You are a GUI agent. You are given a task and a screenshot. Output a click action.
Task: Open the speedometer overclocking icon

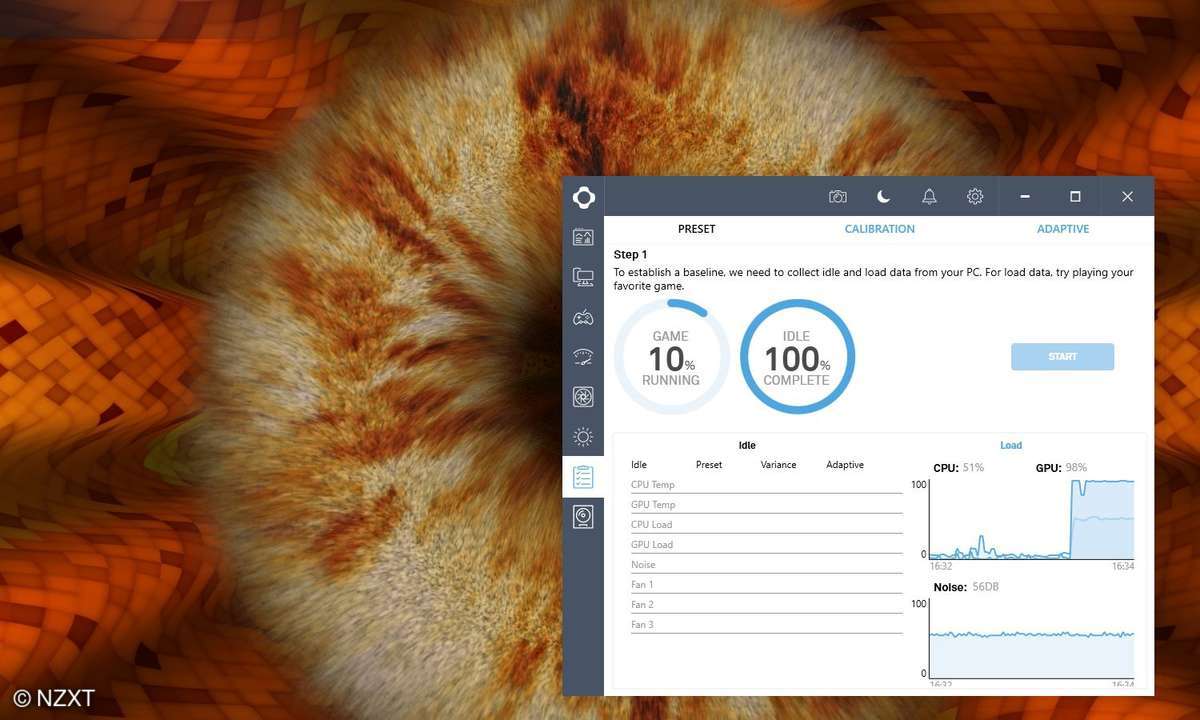click(583, 357)
